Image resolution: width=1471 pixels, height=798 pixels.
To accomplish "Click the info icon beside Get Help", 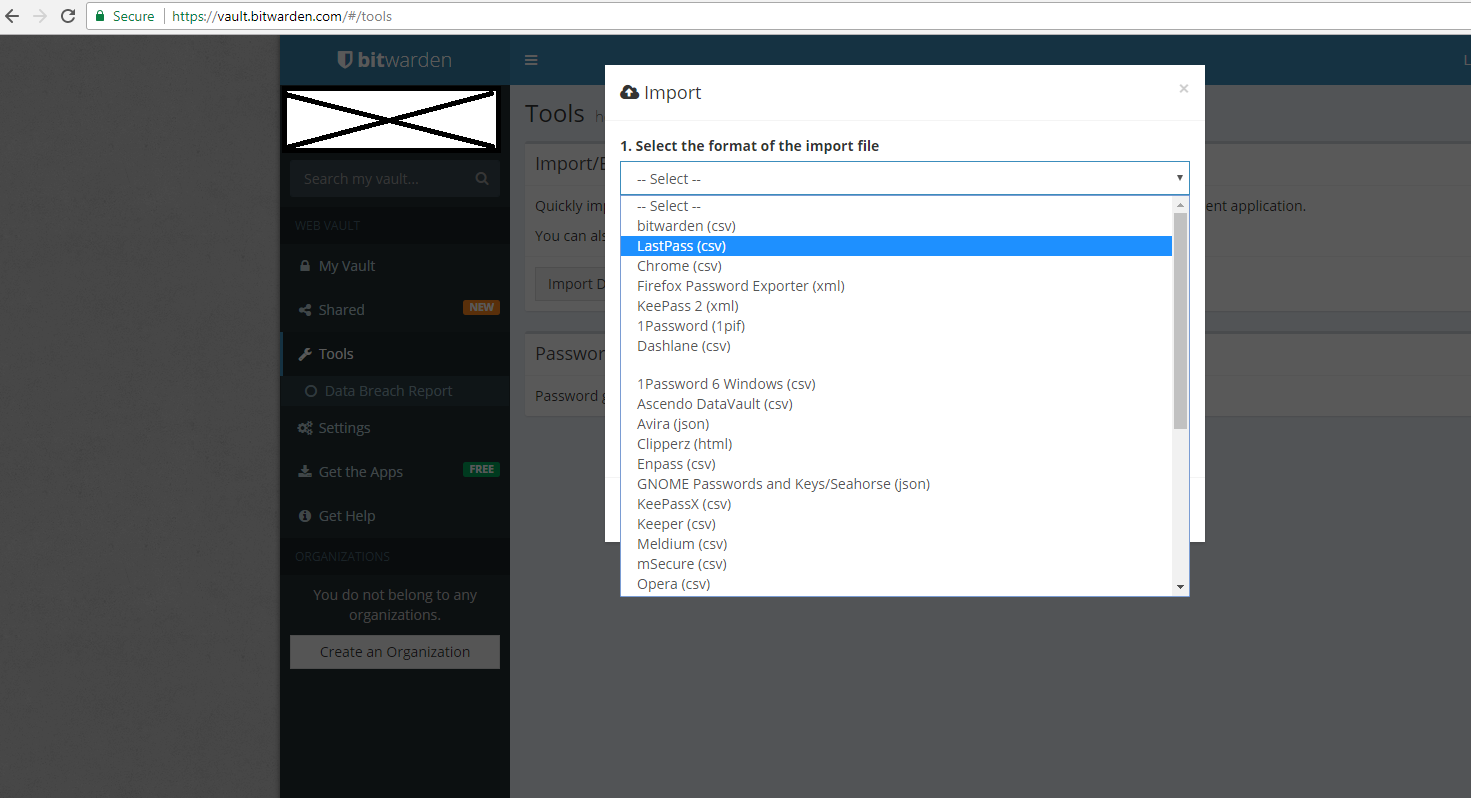I will [305, 516].
